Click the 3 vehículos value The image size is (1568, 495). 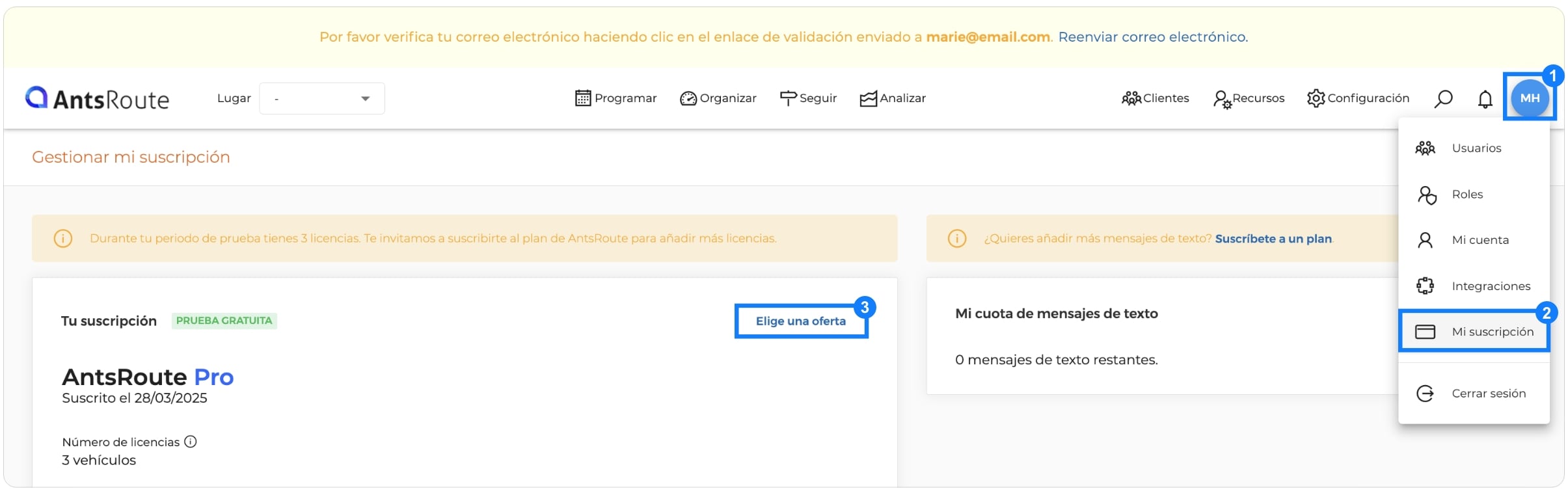click(99, 461)
